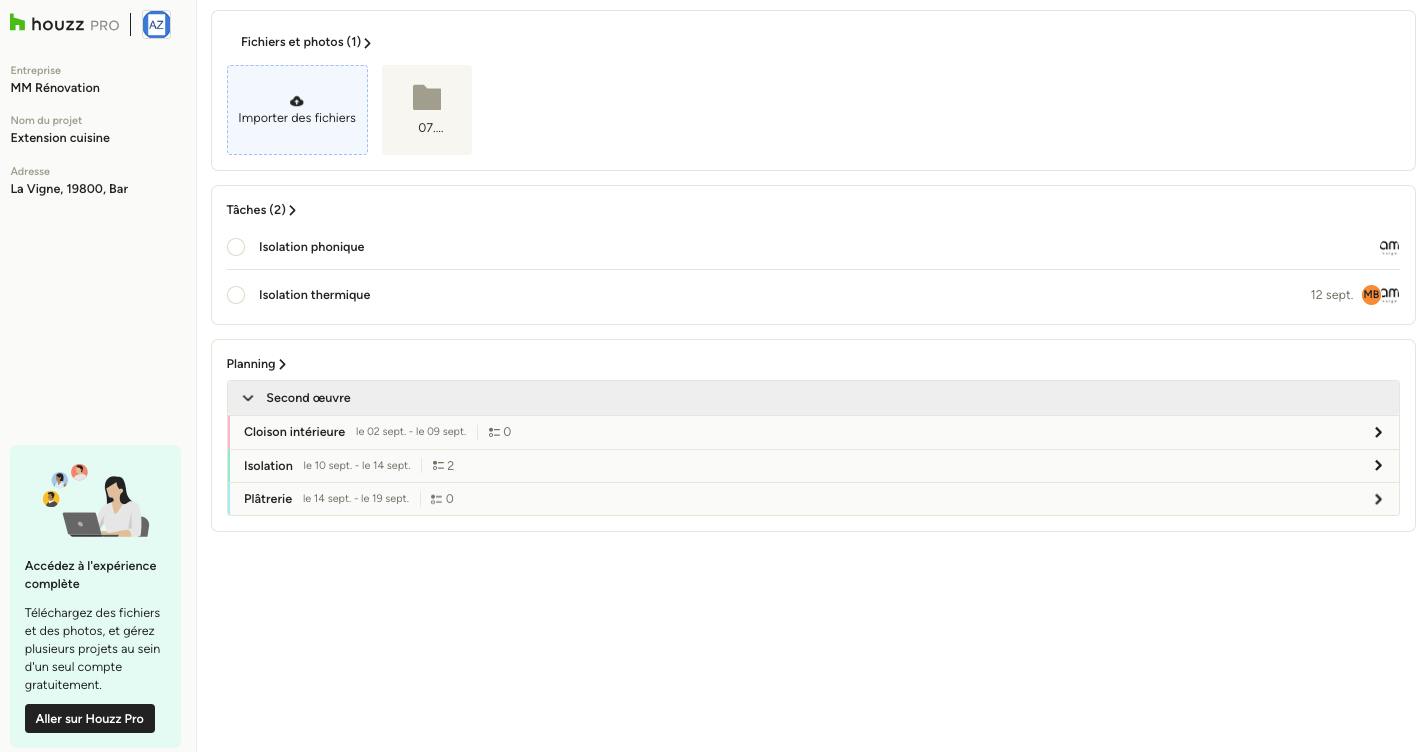
Task: Open the AZ account avatar
Action: point(156,25)
